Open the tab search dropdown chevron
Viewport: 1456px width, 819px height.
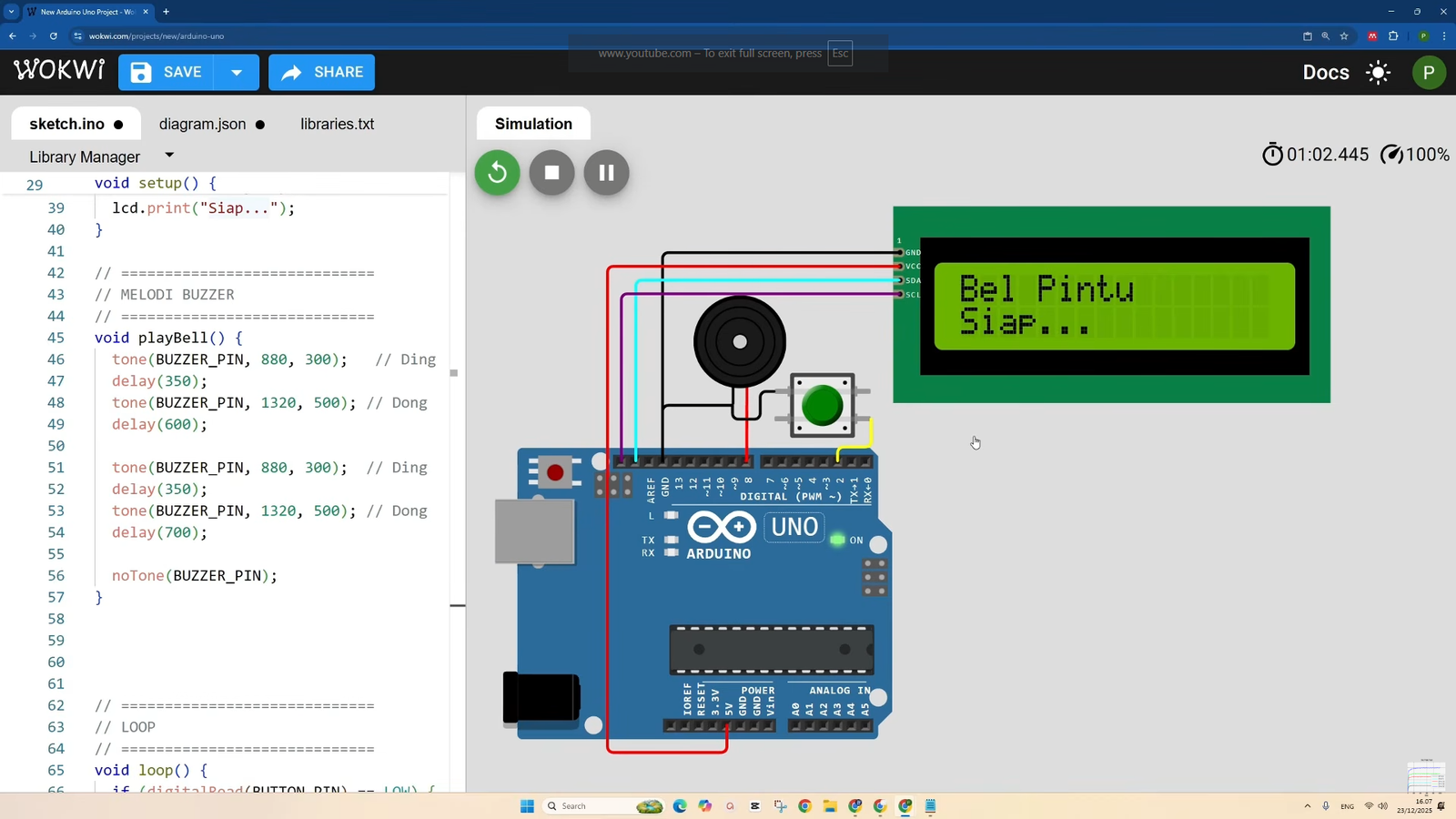[x=11, y=12]
